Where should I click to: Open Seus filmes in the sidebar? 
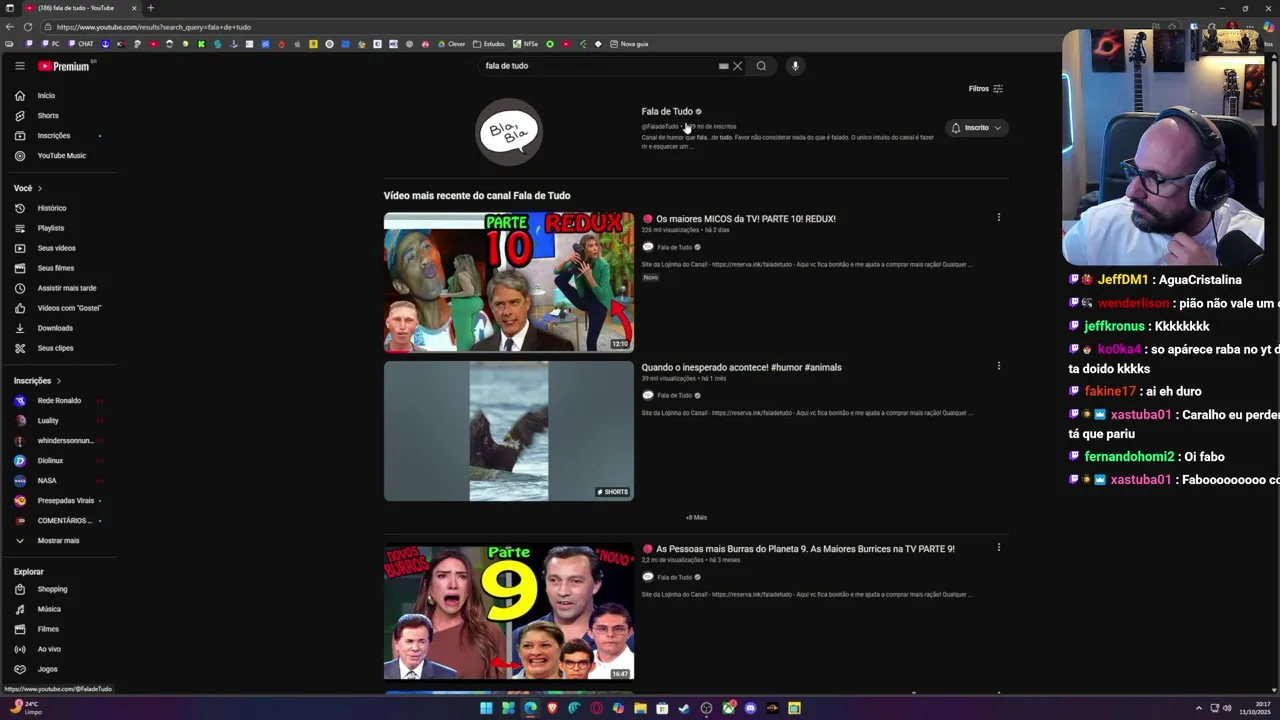pyautogui.click(x=58, y=268)
